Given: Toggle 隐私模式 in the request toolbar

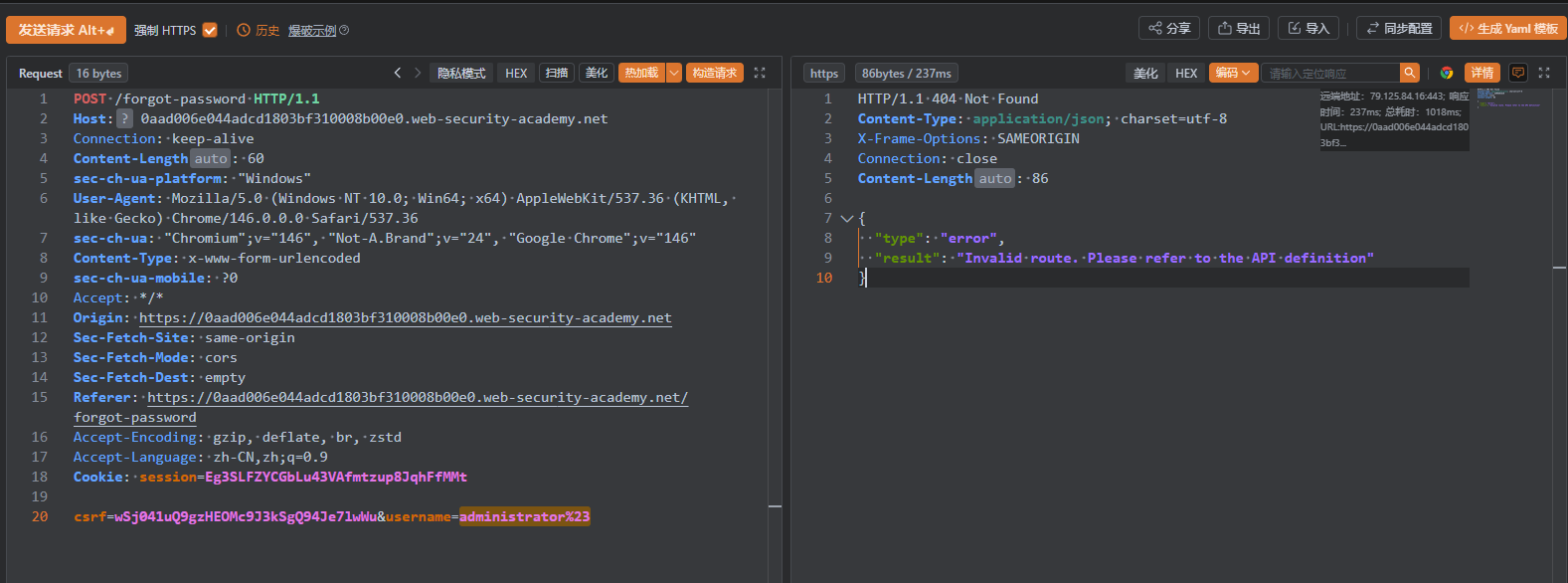Looking at the screenshot, I should (461, 73).
